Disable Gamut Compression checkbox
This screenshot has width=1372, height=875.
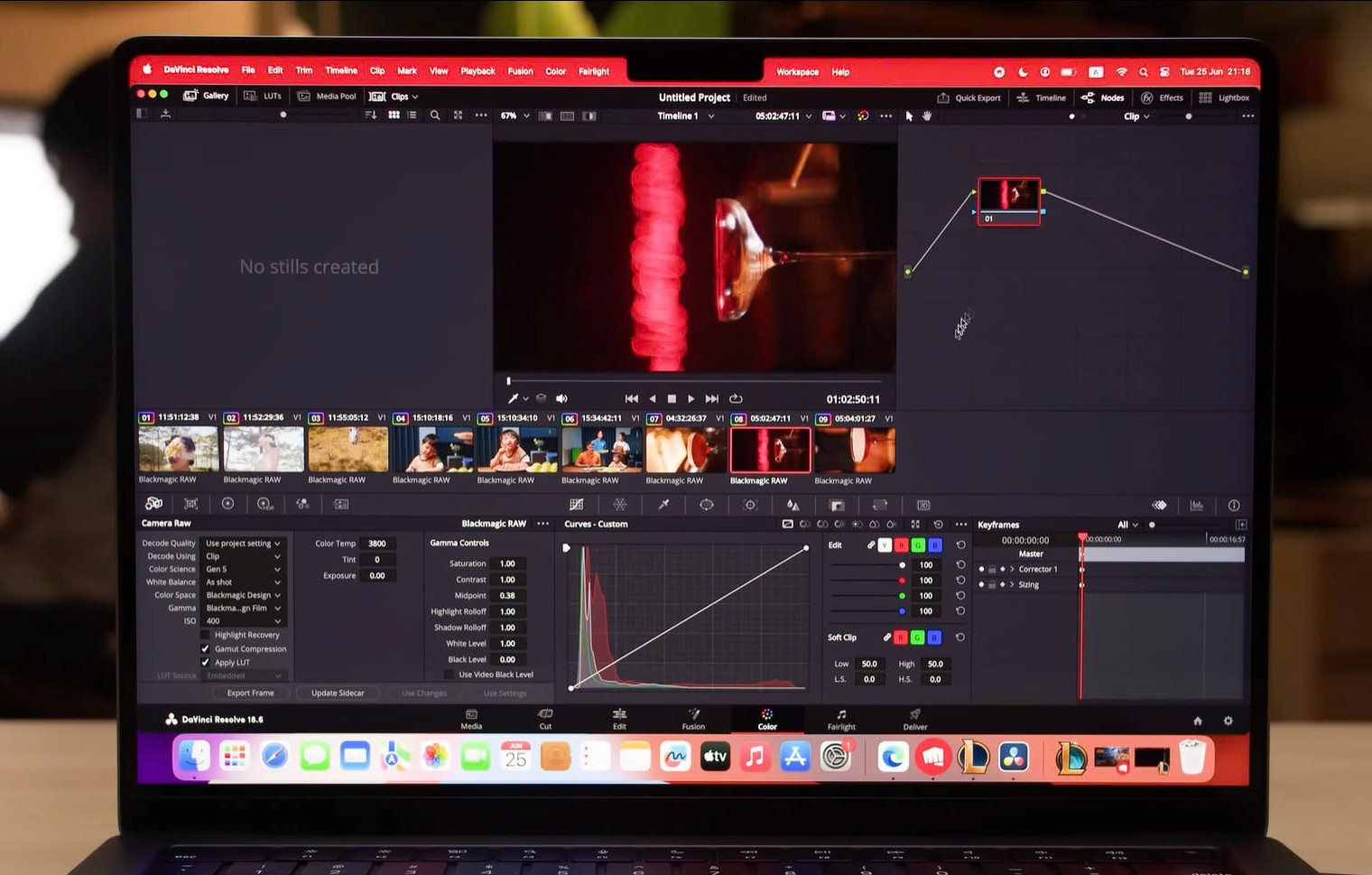pos(205,648)
